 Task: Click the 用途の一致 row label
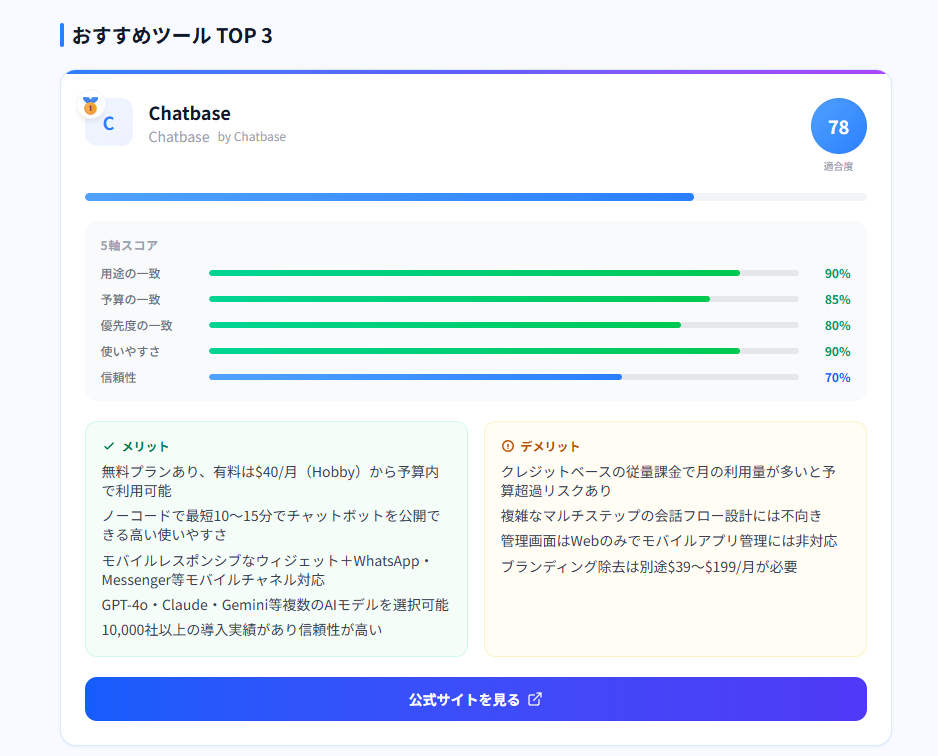click(130, 273)
